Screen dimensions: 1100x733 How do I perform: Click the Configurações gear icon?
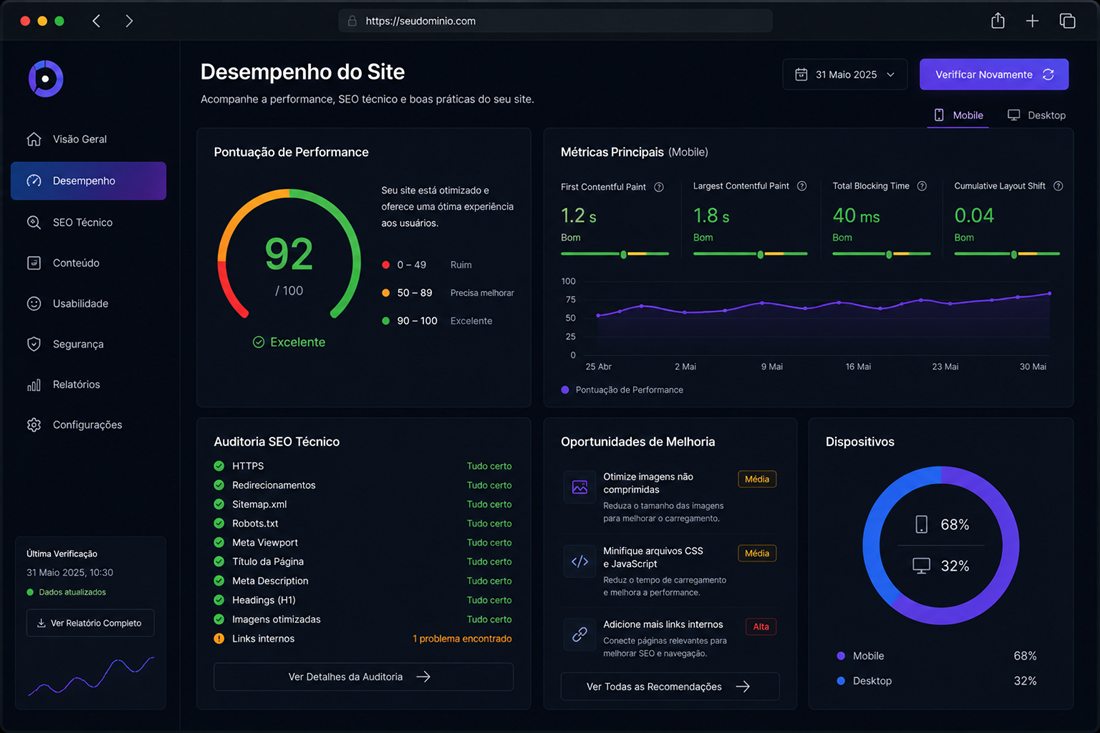pyautogui.click(x=34, y=425)
